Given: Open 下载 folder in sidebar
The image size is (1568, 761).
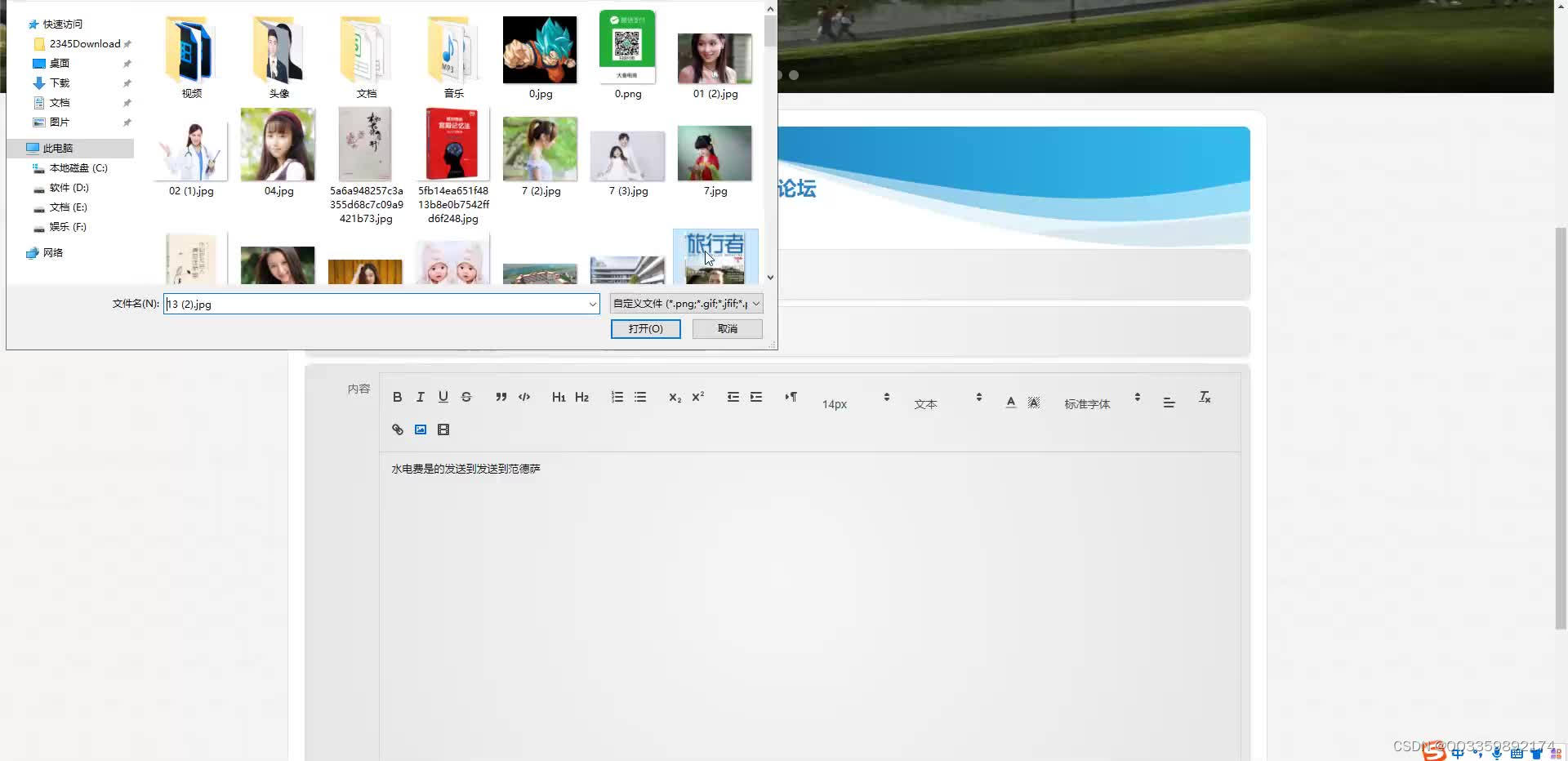Looking at the screenshot, I should click(60, 83).
